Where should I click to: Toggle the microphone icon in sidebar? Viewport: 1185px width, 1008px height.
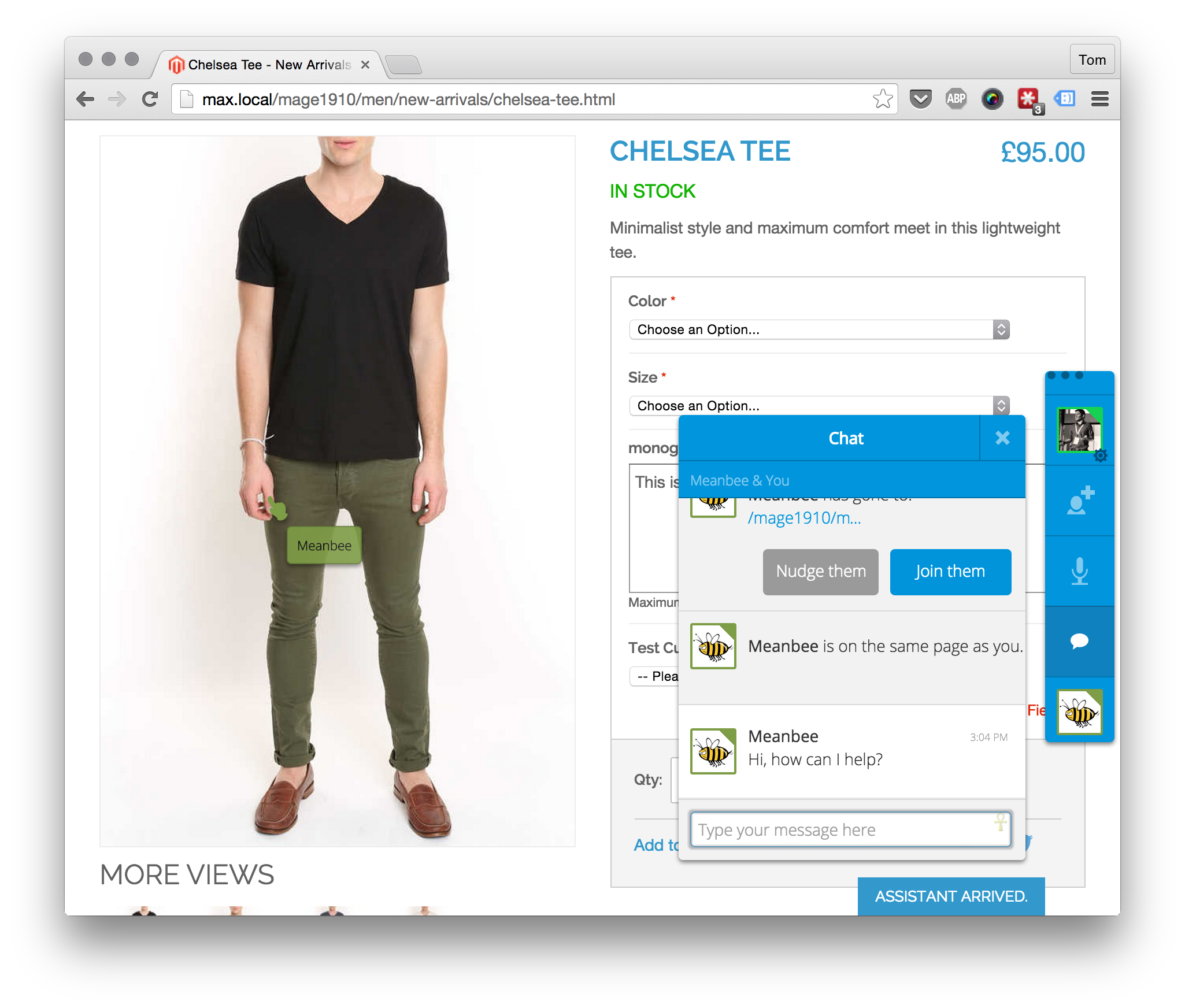tap(1079, 571)
